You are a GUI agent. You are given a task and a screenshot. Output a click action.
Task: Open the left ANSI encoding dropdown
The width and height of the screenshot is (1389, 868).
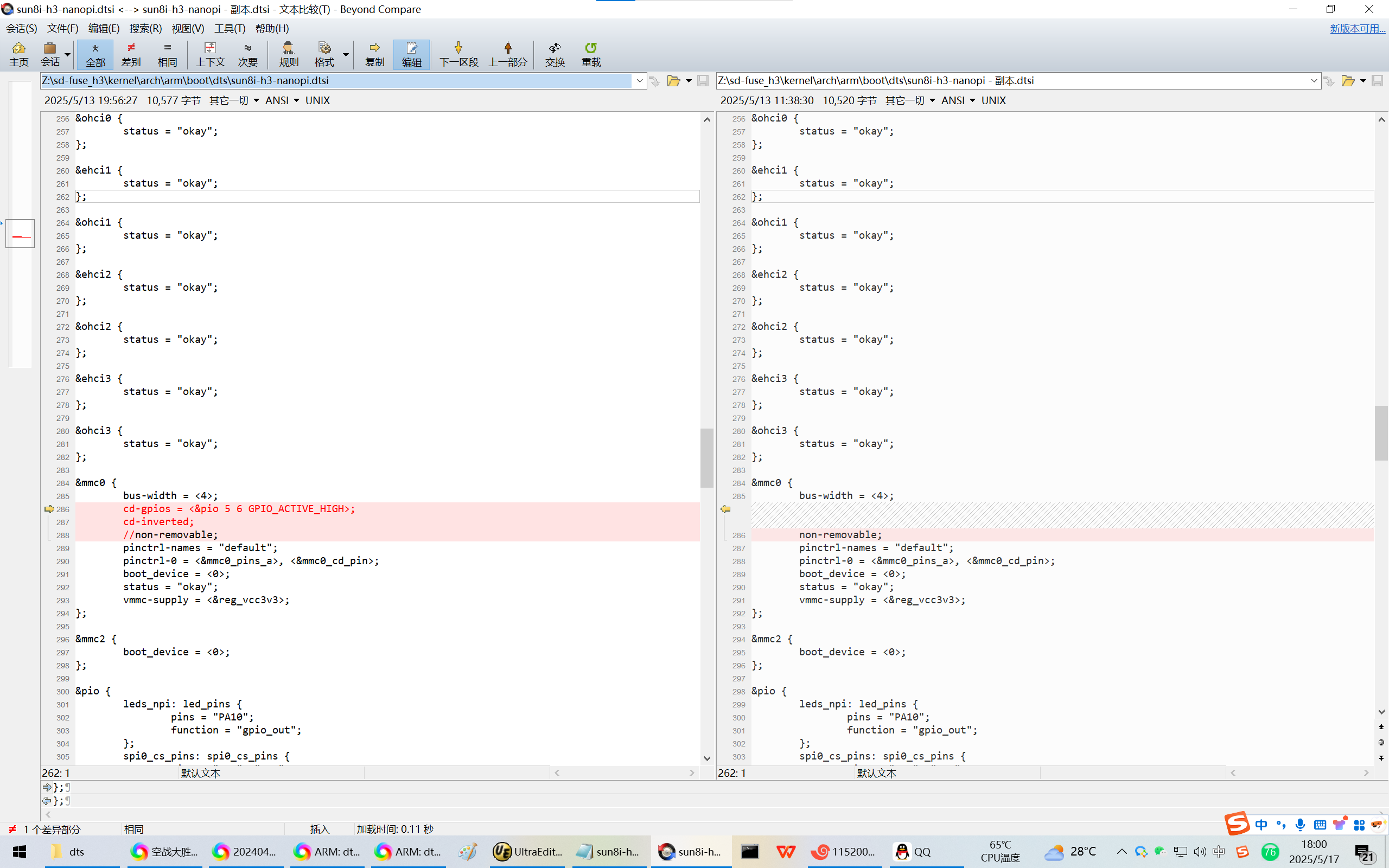282,100
